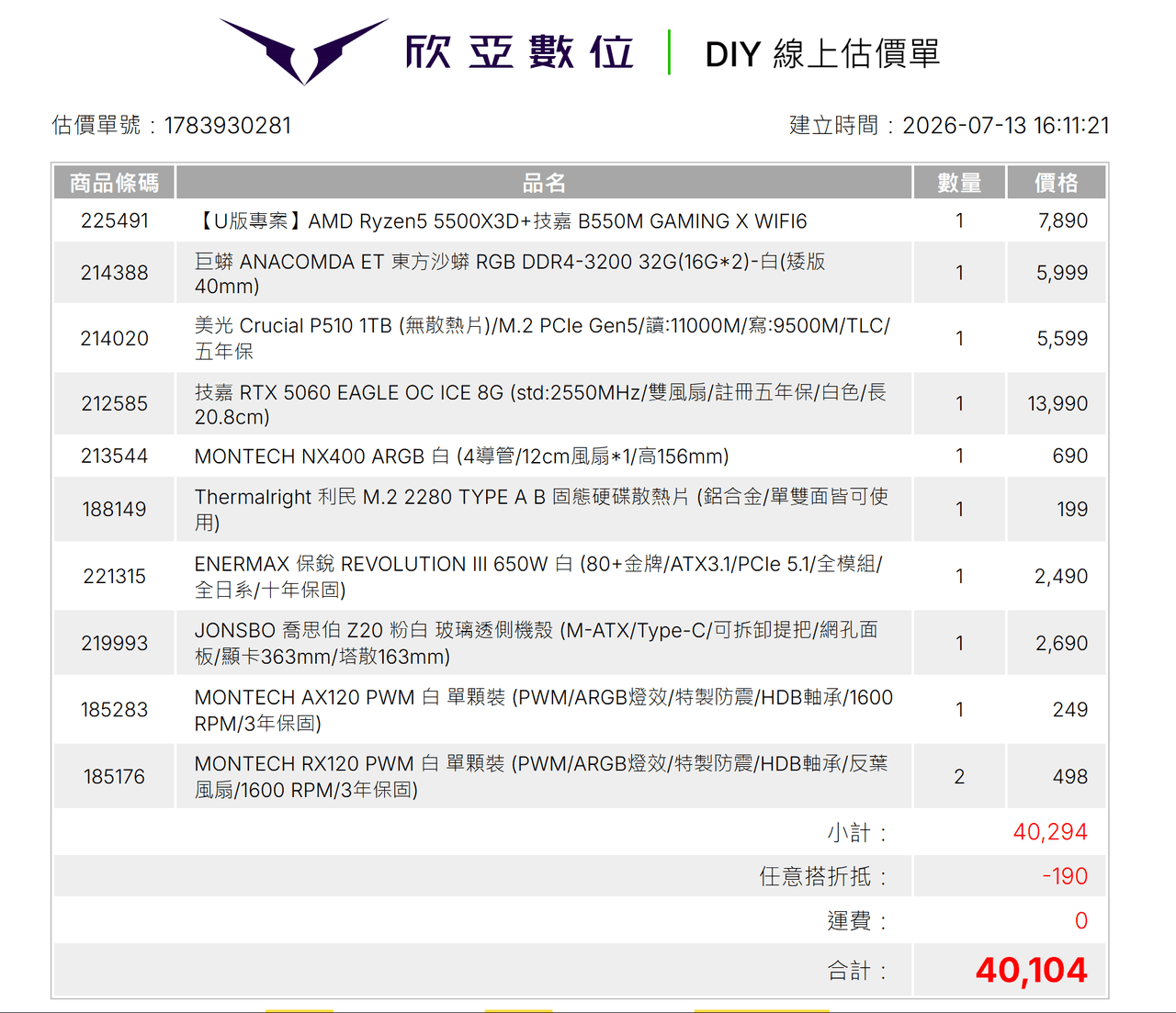This screenshot has height=1013, width=1176.
Task: Select product barcode 212585
Action: coord(114,403)
